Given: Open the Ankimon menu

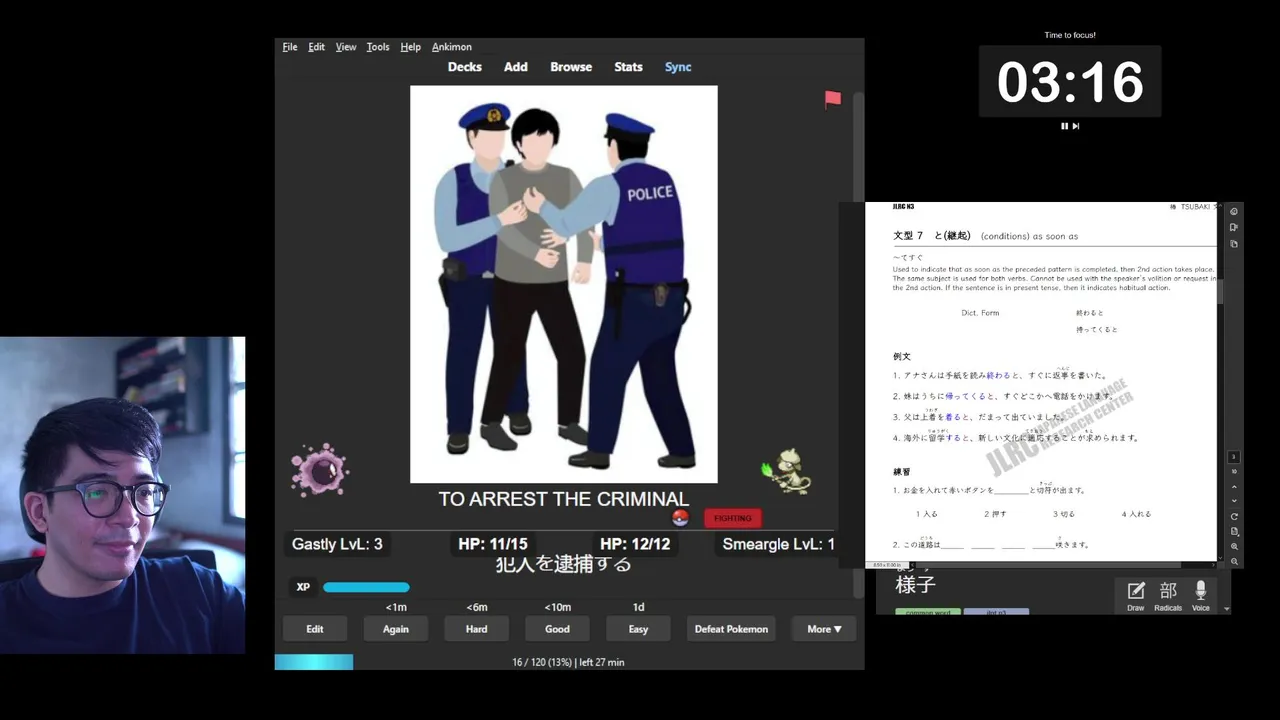Looking at the screenshot, I should tap(452, 47).
